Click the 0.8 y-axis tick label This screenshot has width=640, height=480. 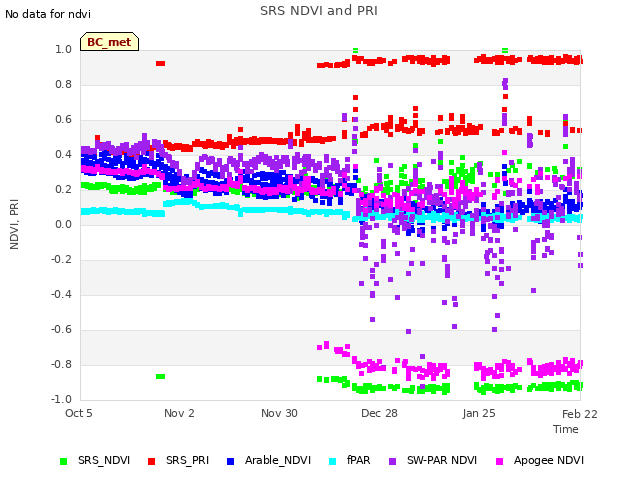pyautogui.click(x=63, y=84)
